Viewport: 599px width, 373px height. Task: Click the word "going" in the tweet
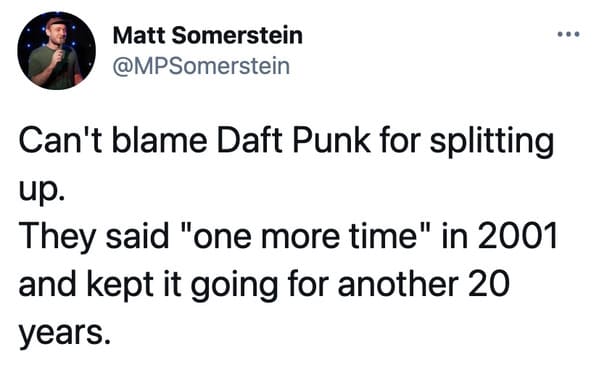coord(235,286)
